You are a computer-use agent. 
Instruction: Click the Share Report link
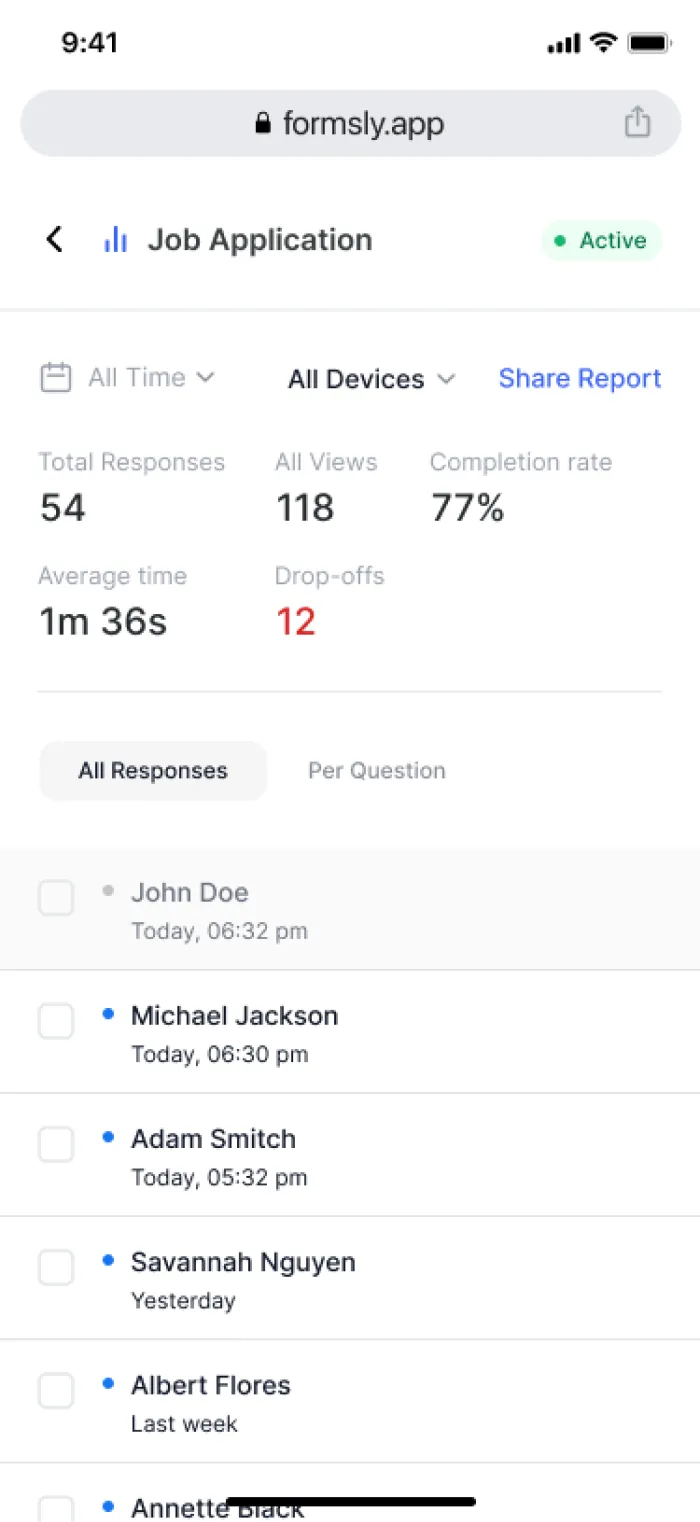click(x=580, y=378)
